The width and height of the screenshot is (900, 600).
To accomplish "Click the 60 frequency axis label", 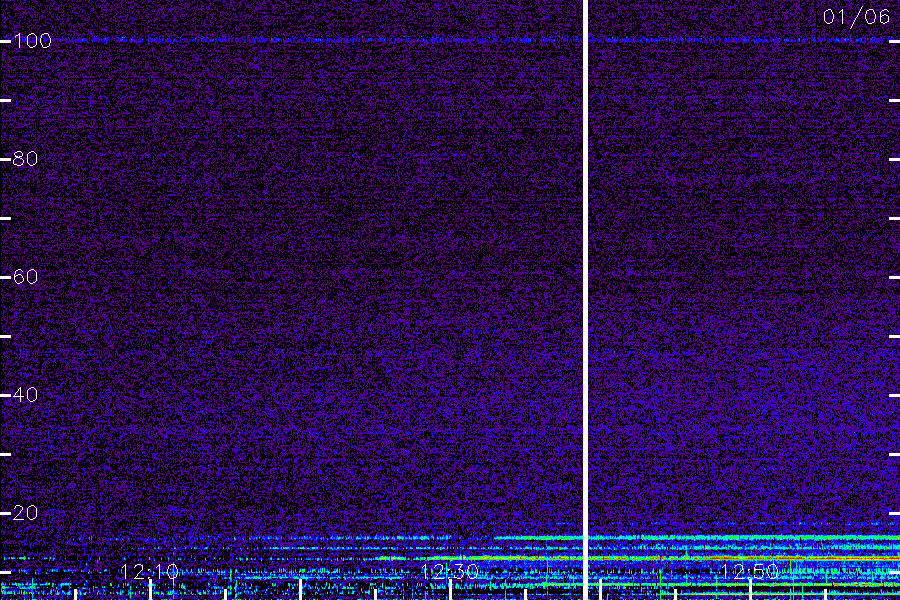I will pos(25,277).
